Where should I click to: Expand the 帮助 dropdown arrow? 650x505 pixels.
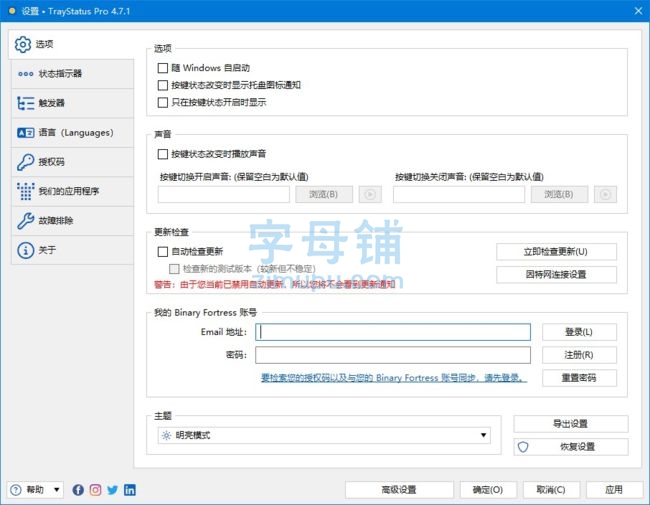(56, 490)
